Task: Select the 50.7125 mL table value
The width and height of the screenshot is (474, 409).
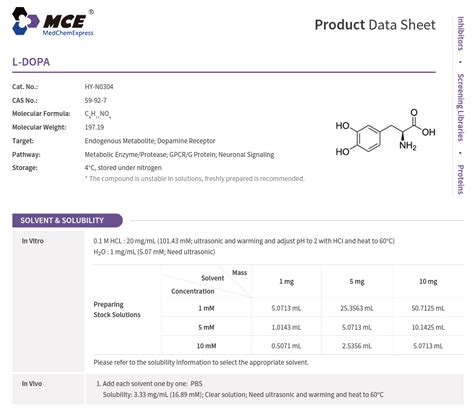Action: [x=428, y=308]
